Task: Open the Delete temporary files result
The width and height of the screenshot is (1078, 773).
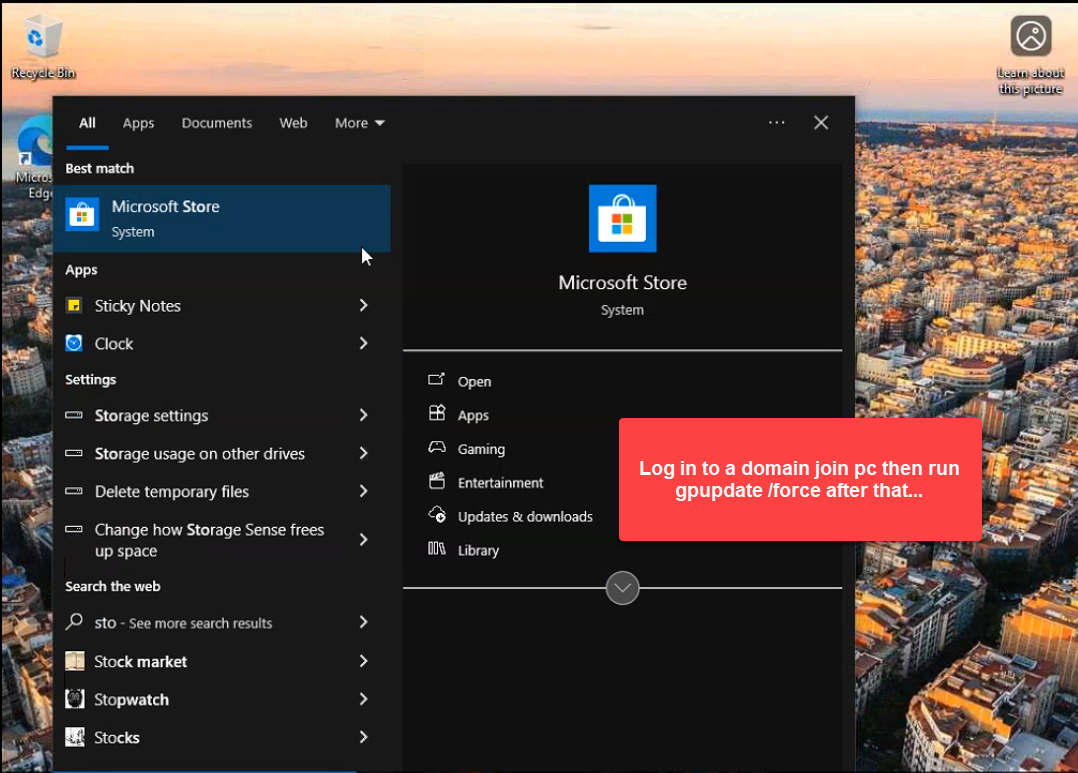Action: click(222, 491)
